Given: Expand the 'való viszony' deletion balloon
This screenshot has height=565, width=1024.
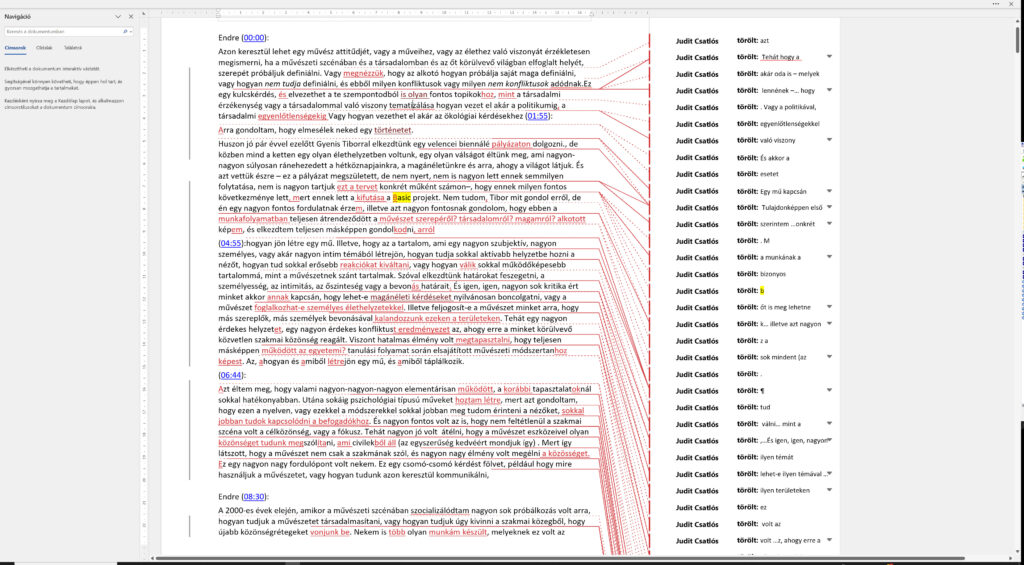Looking at the screenshot, I should 829,141.
